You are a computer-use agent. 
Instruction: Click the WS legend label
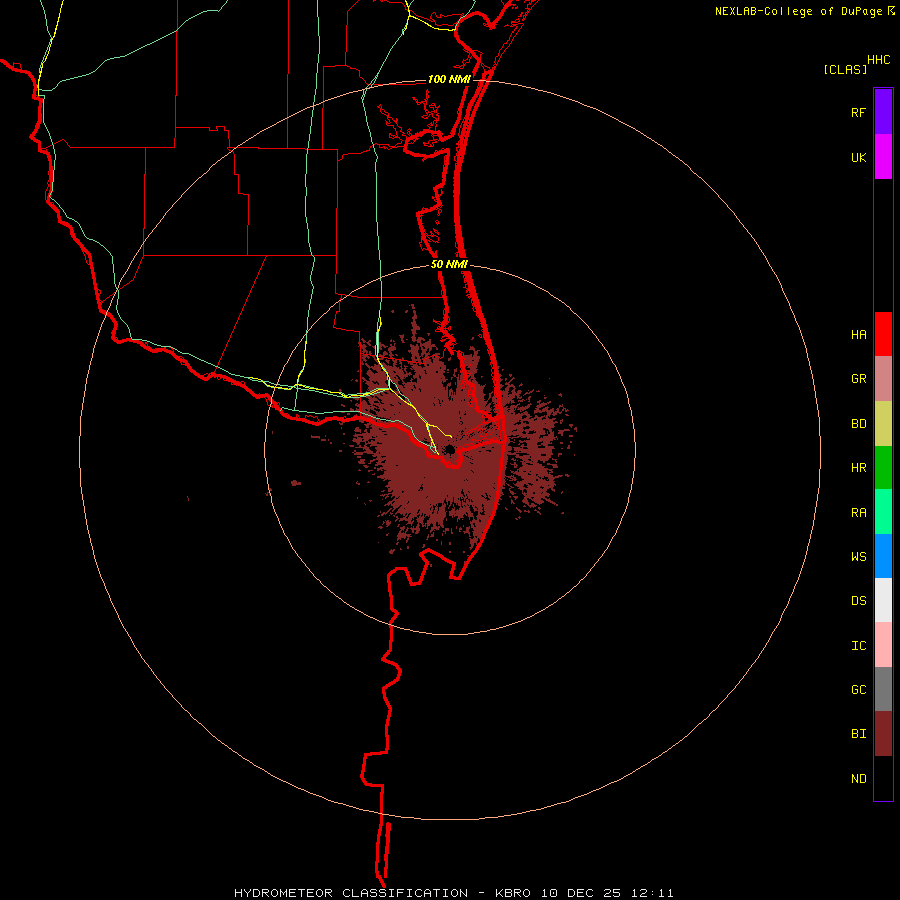tap(858, 556)
